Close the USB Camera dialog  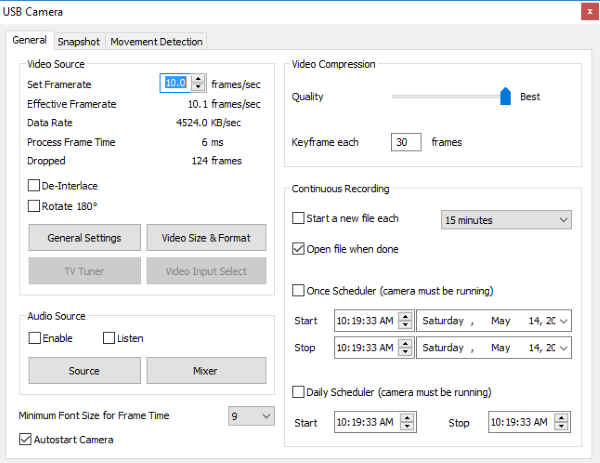click(584, 12)
